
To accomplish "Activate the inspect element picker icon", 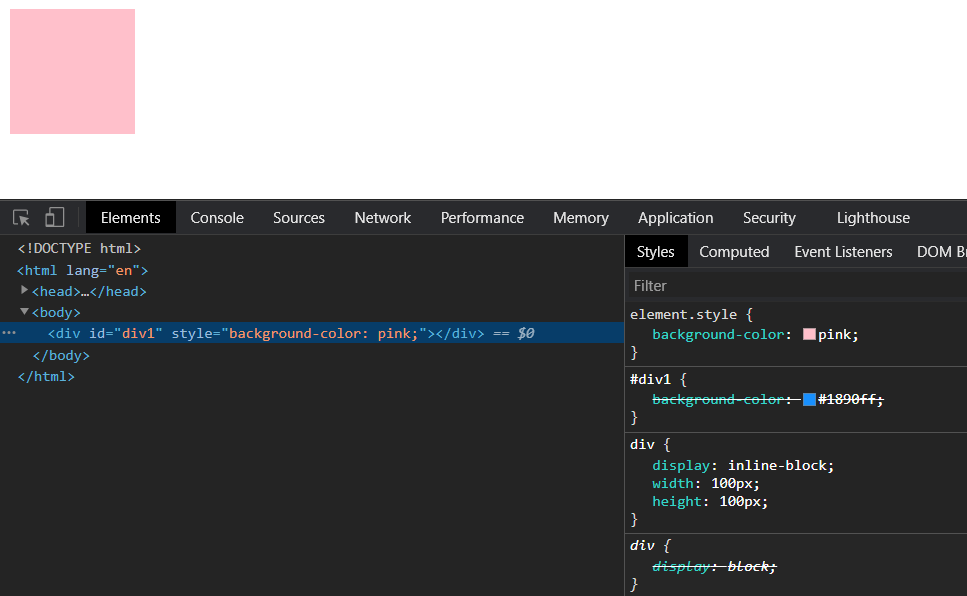I will (21, 218).
